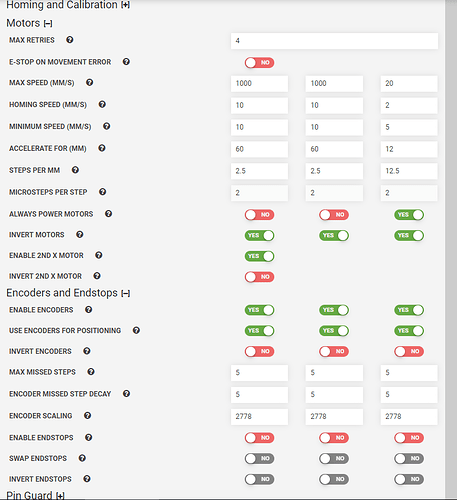The image size is (457, 500).
Task: Collapse the Motors section
Action: pos(48,24)
